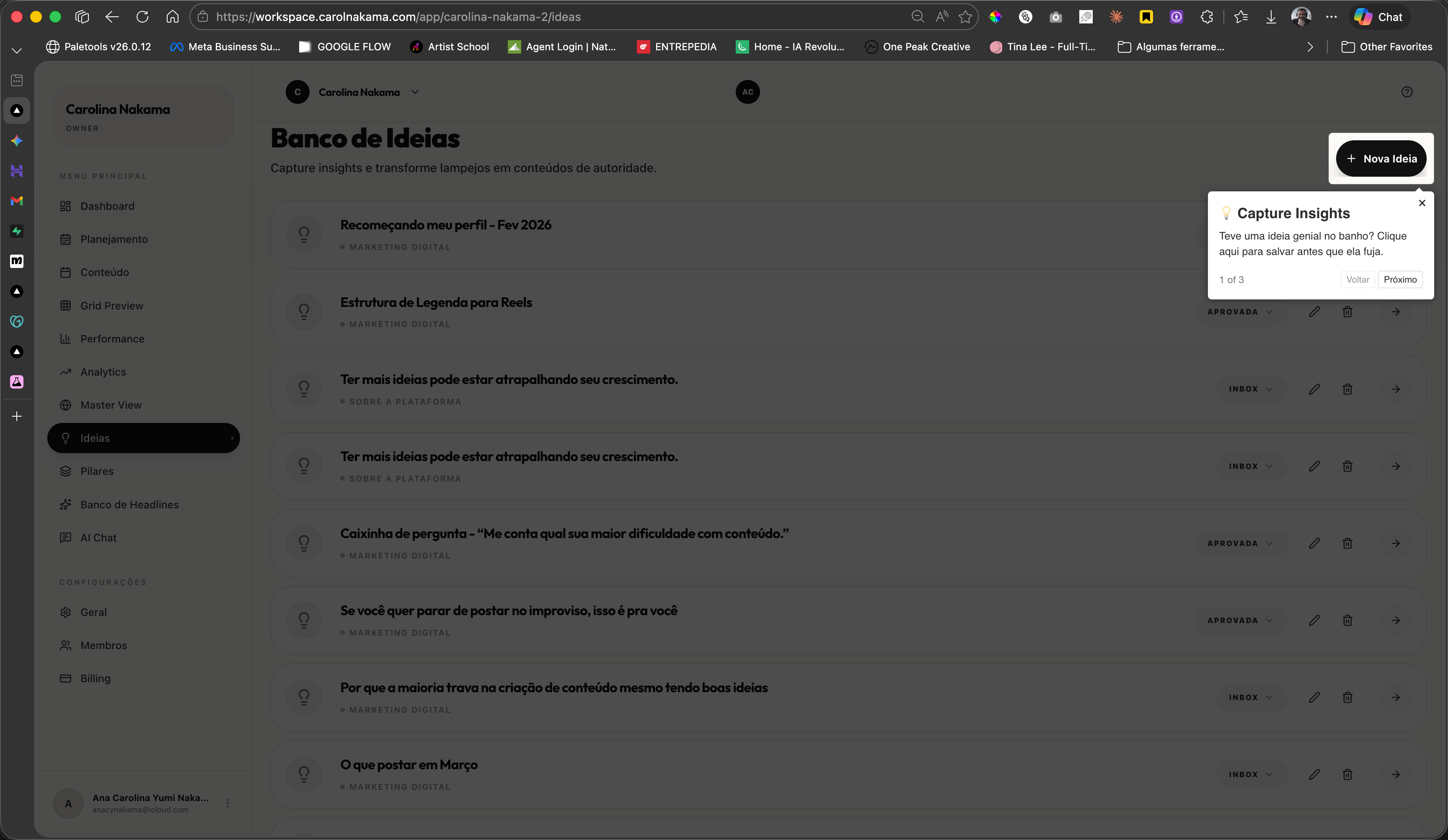Click the browser favorites star icon
Screen dimensions: 1448x840
coord(965,17)
